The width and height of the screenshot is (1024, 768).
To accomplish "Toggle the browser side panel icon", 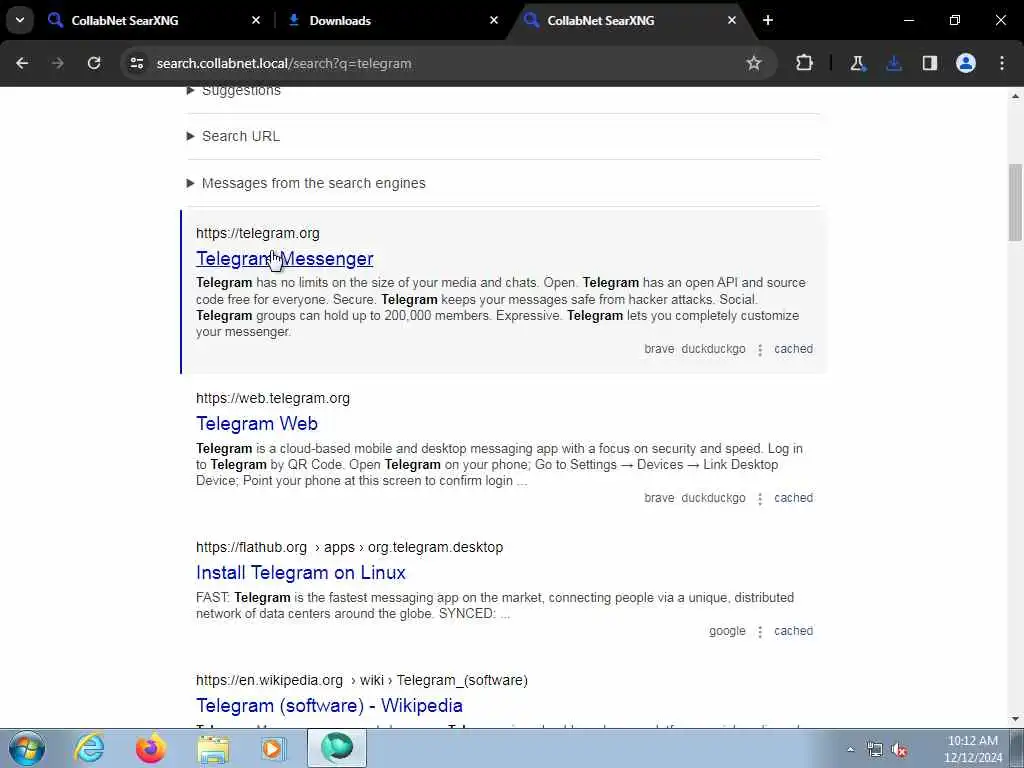I will (x=930, y=63).
